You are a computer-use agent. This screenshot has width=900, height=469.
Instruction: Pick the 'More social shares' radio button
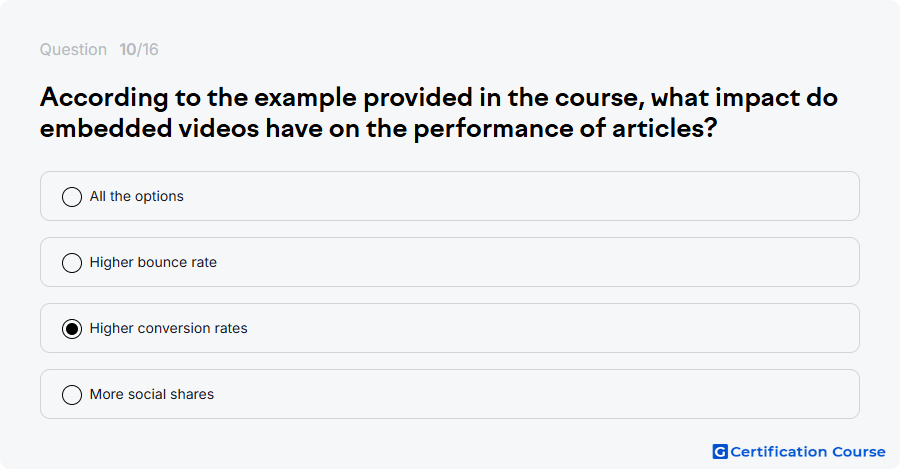pyautogui.click(x=72, y=395)
